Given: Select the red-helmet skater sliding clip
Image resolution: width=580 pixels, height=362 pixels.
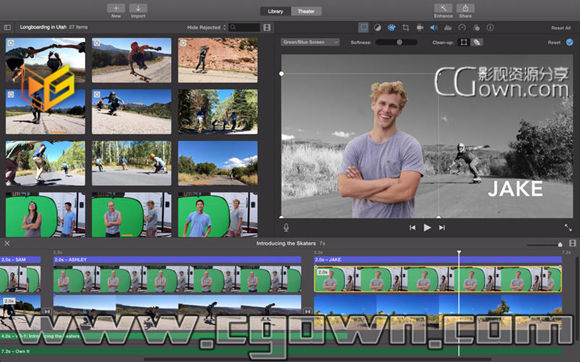Looking at the screenshot, I should [132, 60].
